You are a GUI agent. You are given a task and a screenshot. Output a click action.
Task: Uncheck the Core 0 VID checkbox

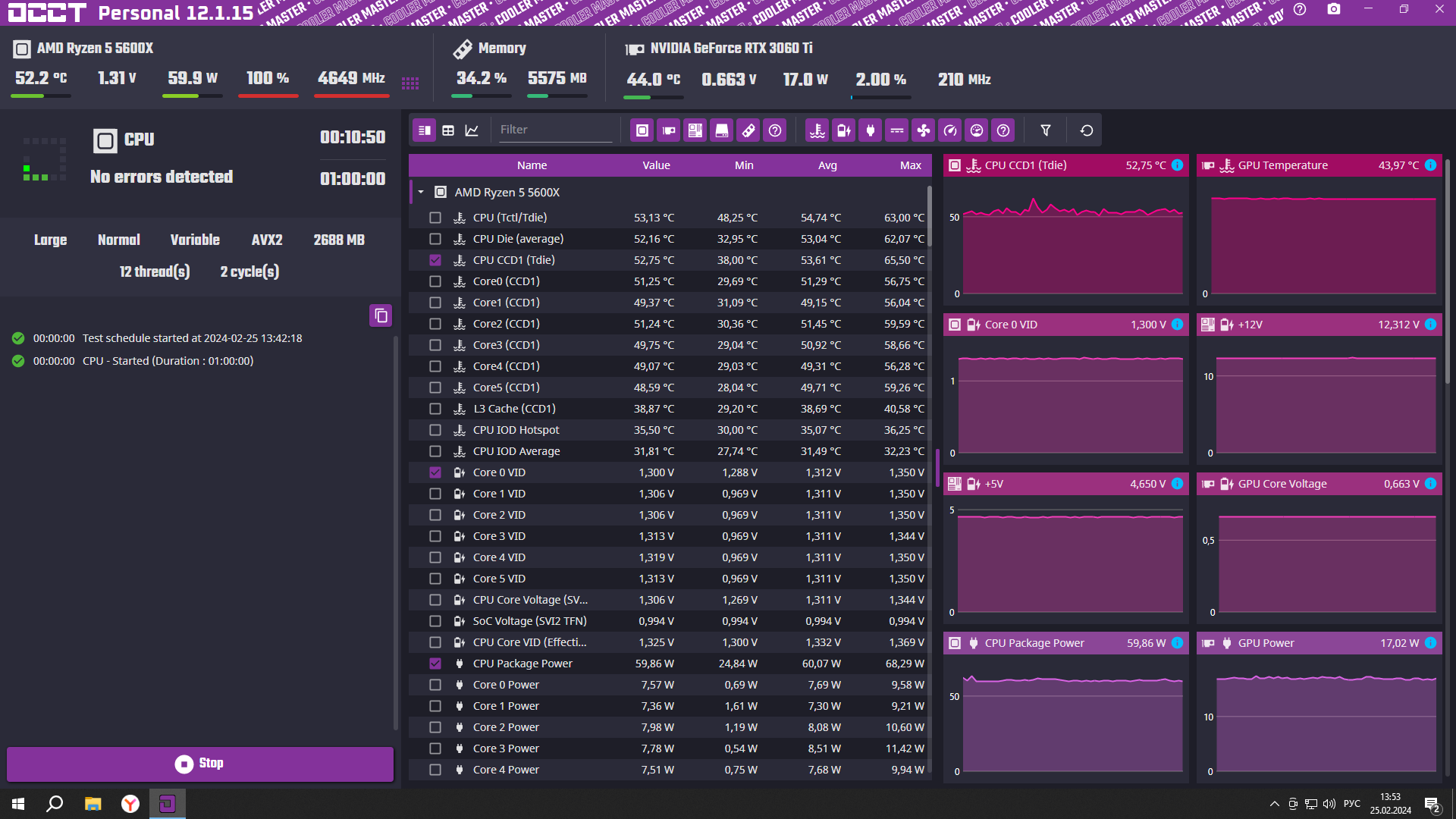click(435, 472)
